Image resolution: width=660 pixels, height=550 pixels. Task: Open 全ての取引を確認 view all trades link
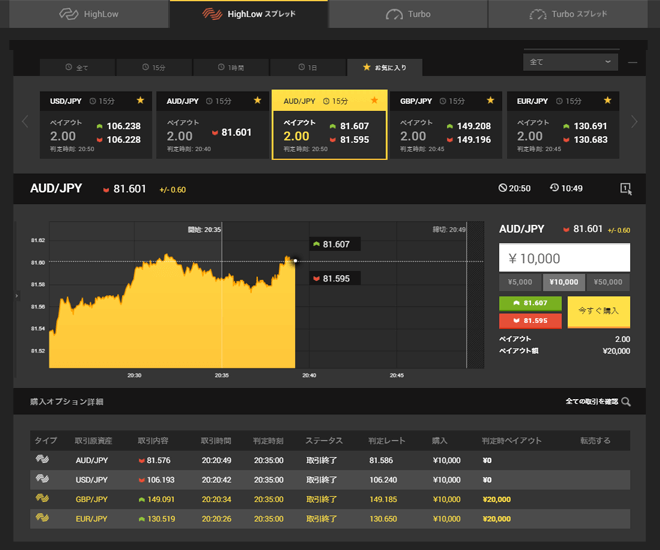(x=592, y=401)
